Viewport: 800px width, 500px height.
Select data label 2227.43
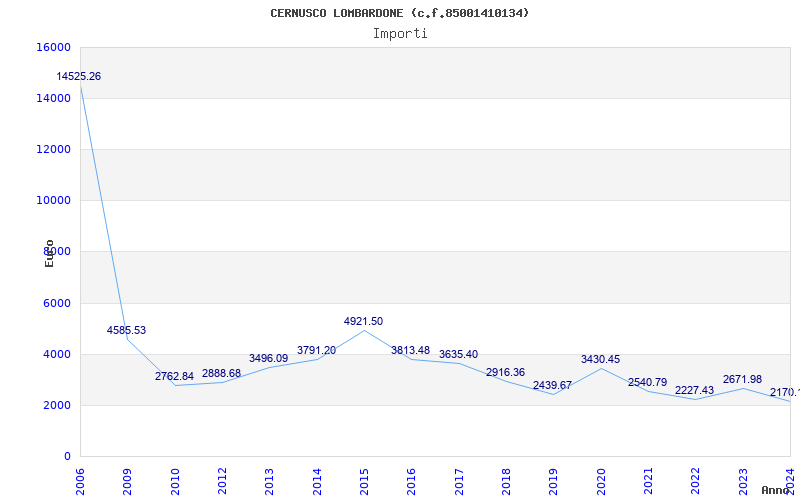coord(694,390)
